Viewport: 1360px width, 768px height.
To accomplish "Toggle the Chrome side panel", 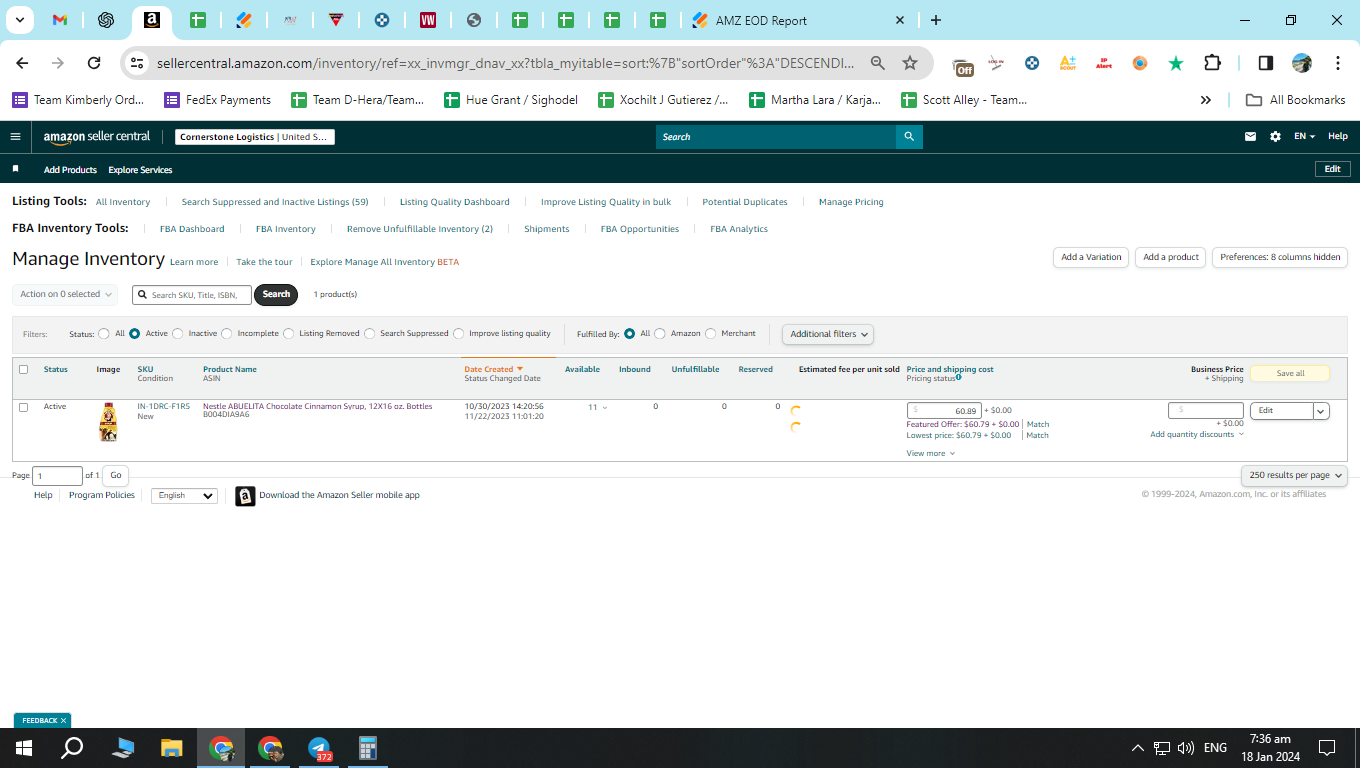I will click(x=1265, y=63).
